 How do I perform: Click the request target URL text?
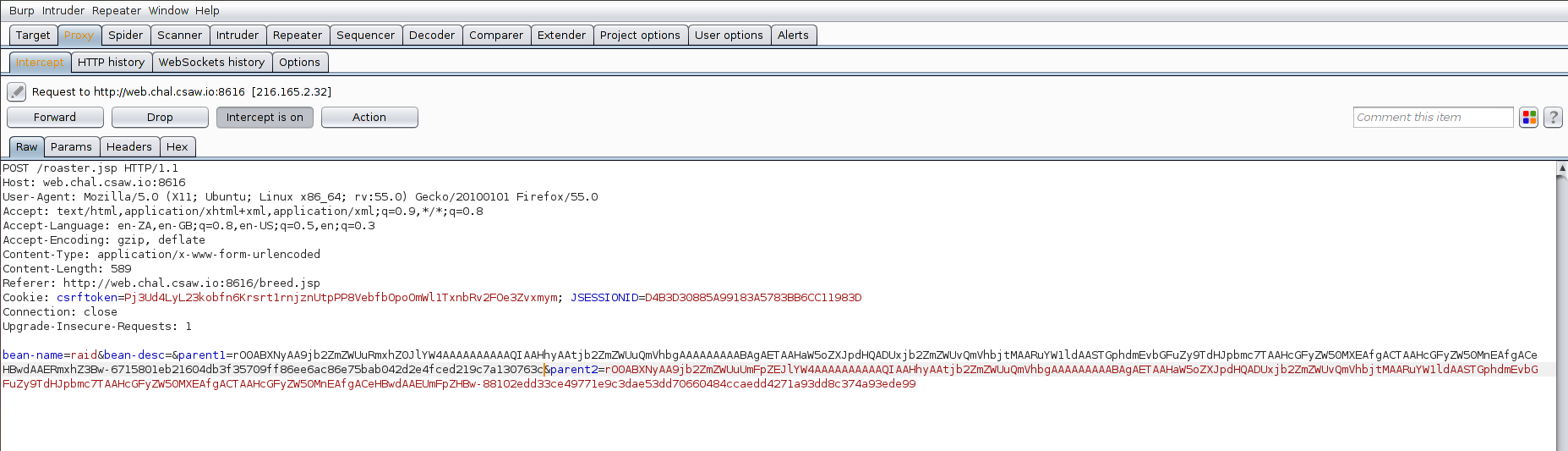tap(169, 91)
